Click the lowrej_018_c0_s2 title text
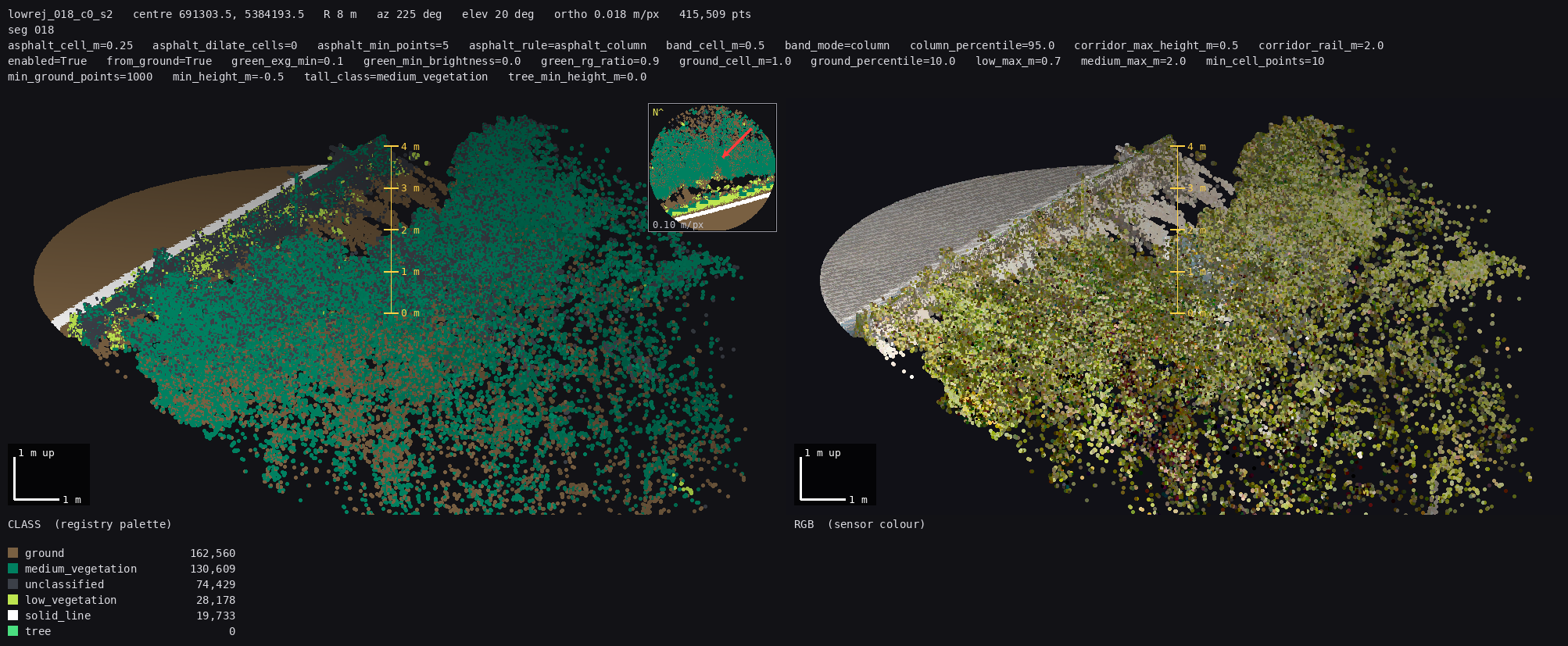1568x646 pixels. pos(60,14)
